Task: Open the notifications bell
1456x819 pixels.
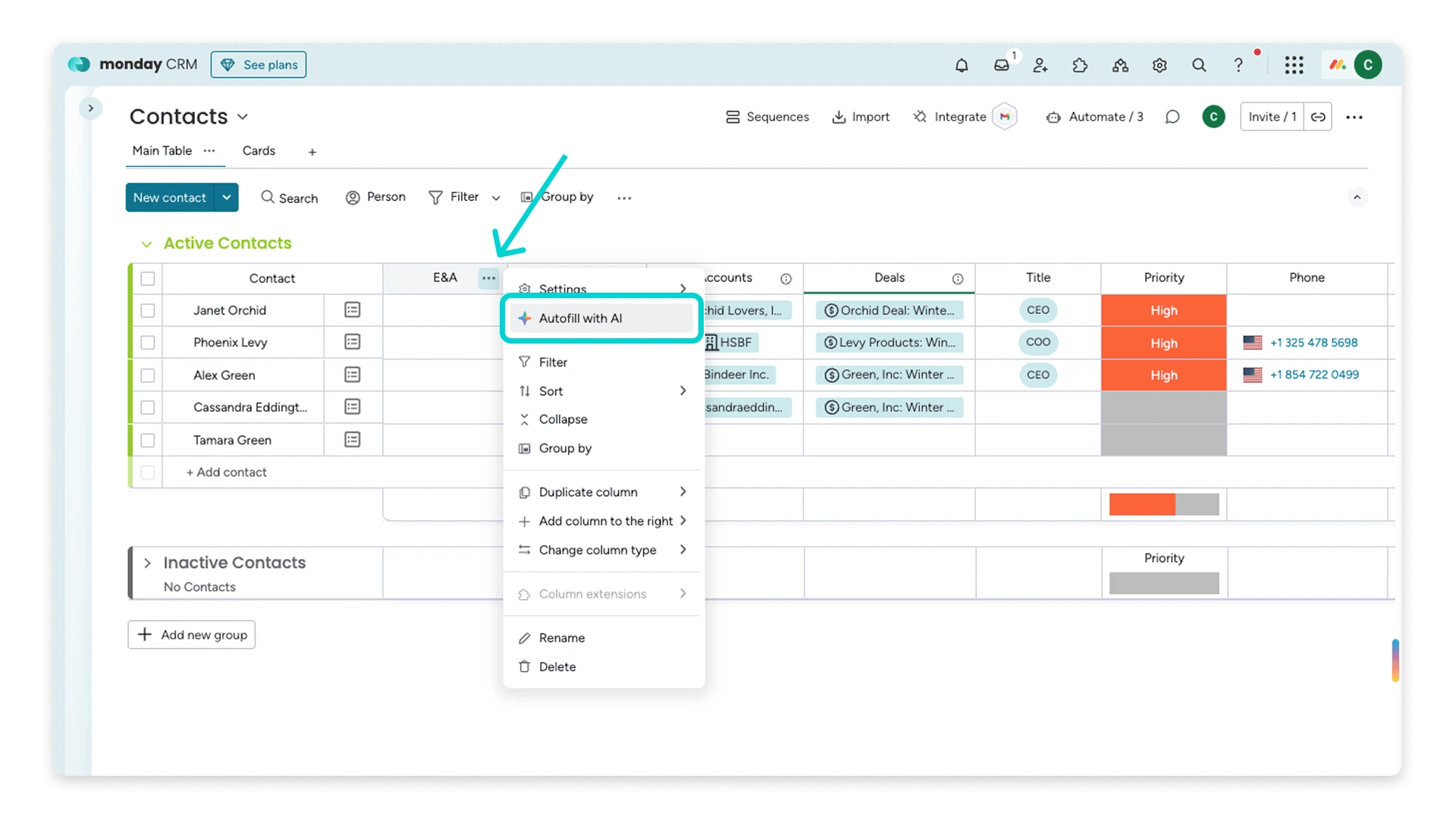Action: point(962,65)
